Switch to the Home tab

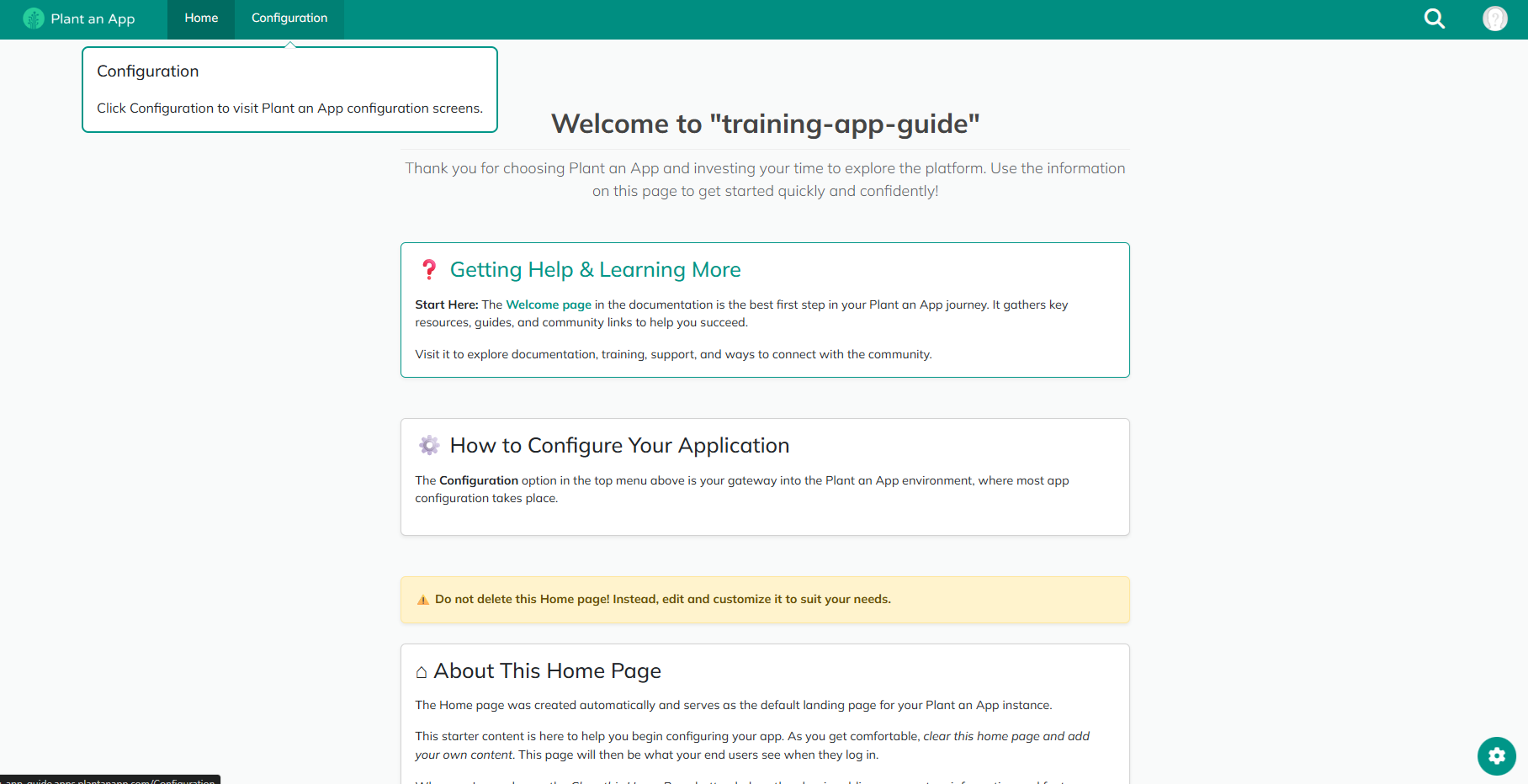(x=200, y=18)
